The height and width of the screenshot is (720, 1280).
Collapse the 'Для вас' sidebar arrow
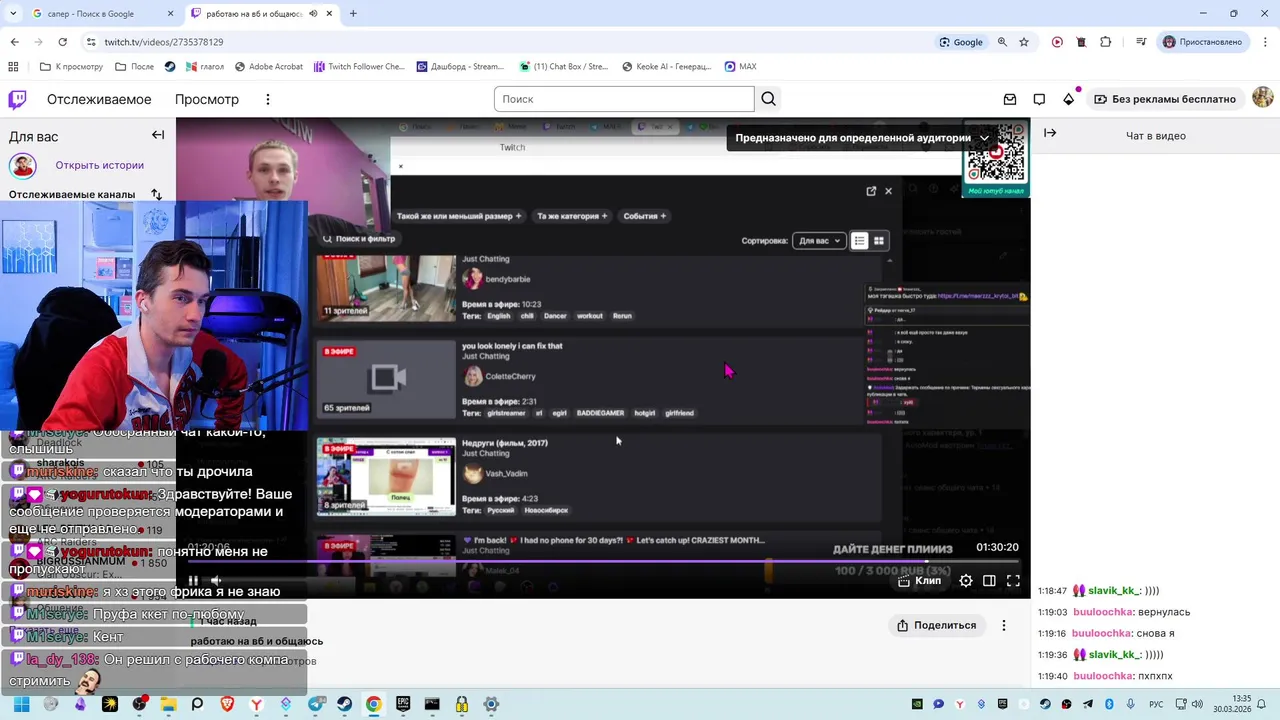coord(158,135)
